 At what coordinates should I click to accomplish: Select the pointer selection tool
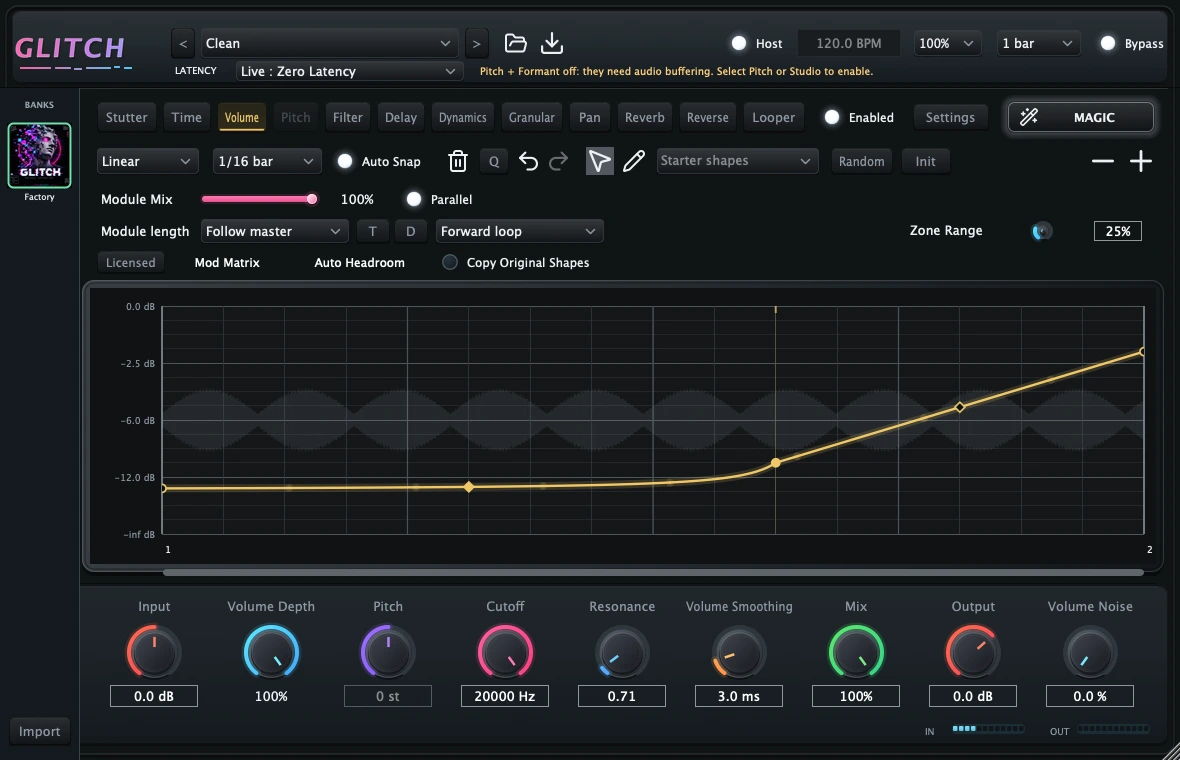(x=599, y=161)
